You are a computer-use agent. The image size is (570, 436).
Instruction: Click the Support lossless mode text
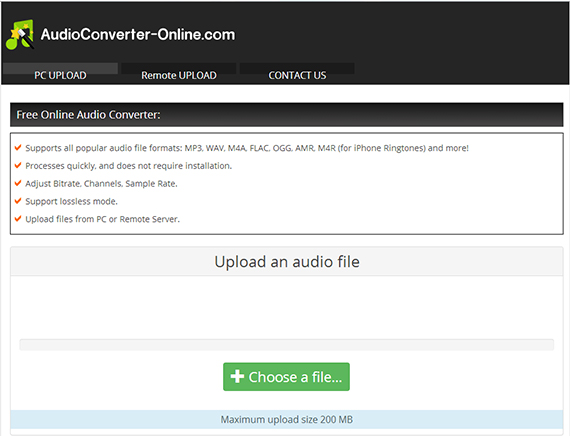(x=72, y=201)
